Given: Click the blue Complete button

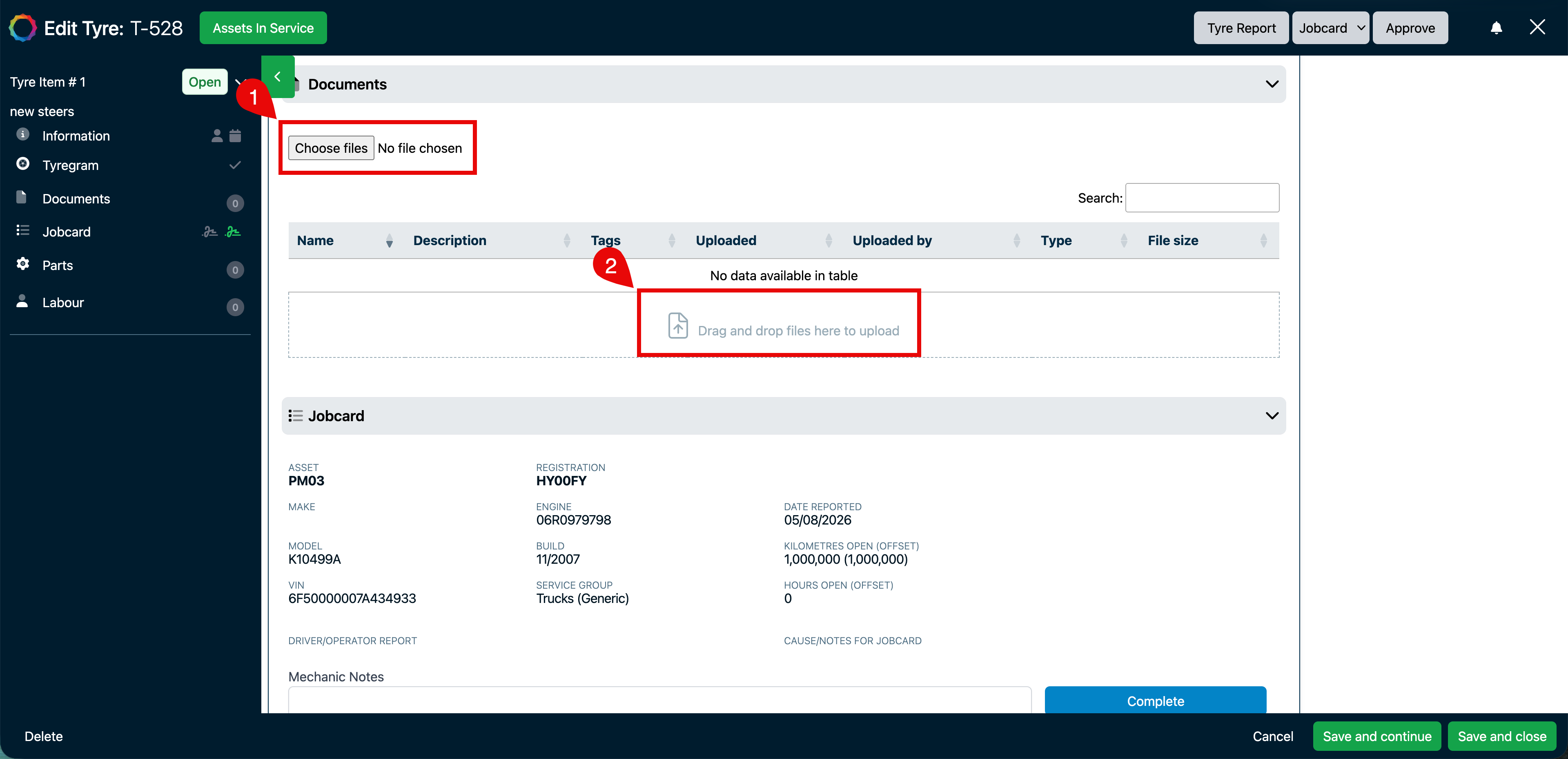Looking at the screenshot, I should (1155, 701).
